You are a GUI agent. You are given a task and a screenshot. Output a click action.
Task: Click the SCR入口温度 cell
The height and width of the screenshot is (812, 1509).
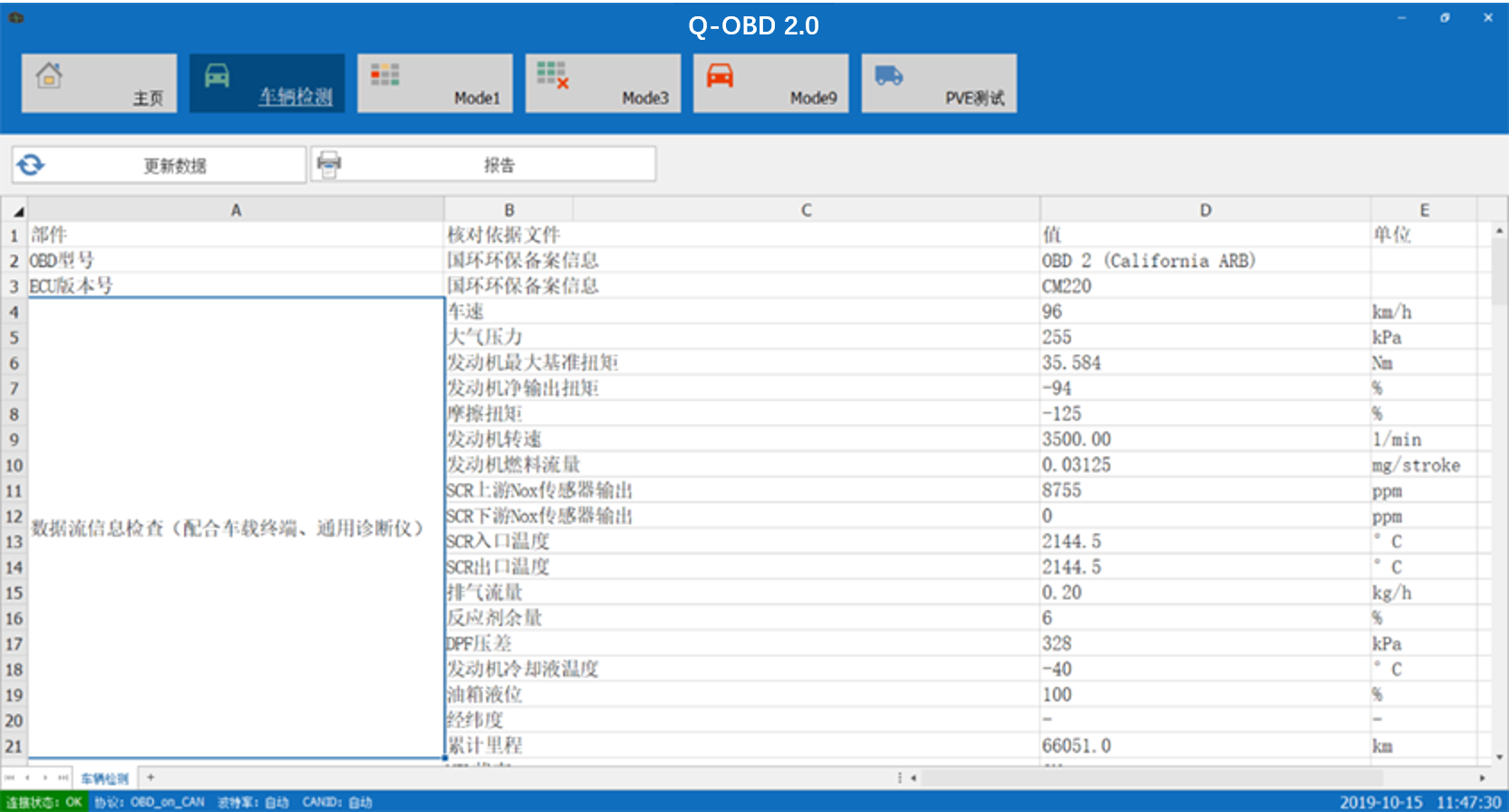742,542
